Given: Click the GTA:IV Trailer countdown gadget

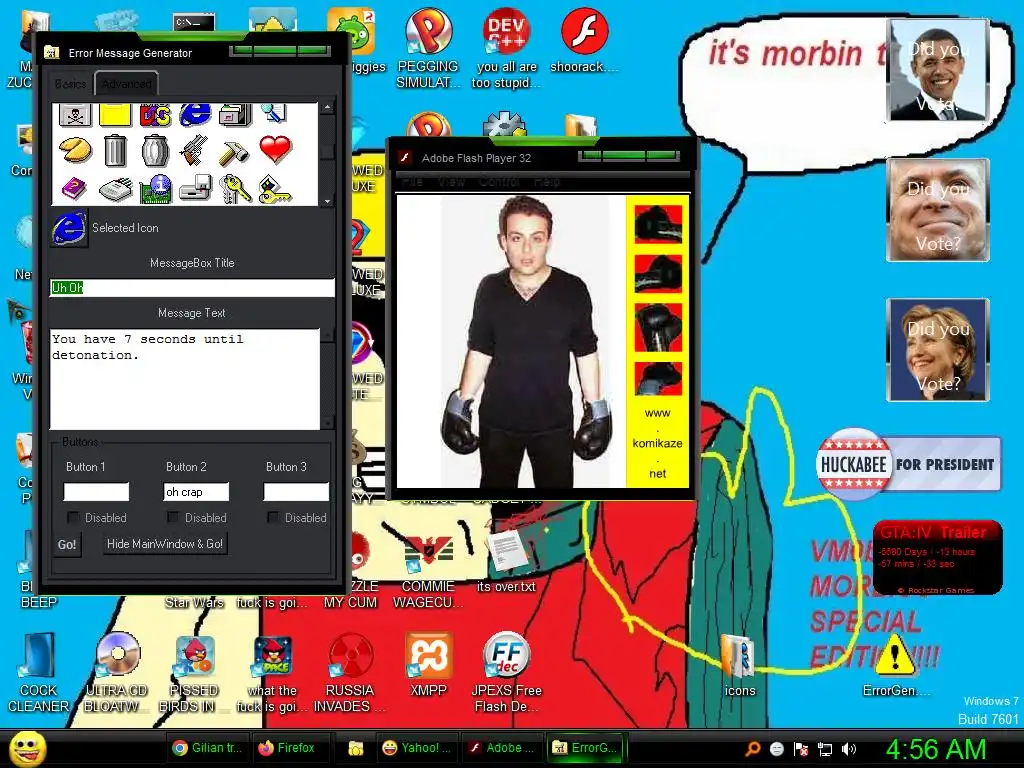Looking at the screenshot, I should click(938, 558).
